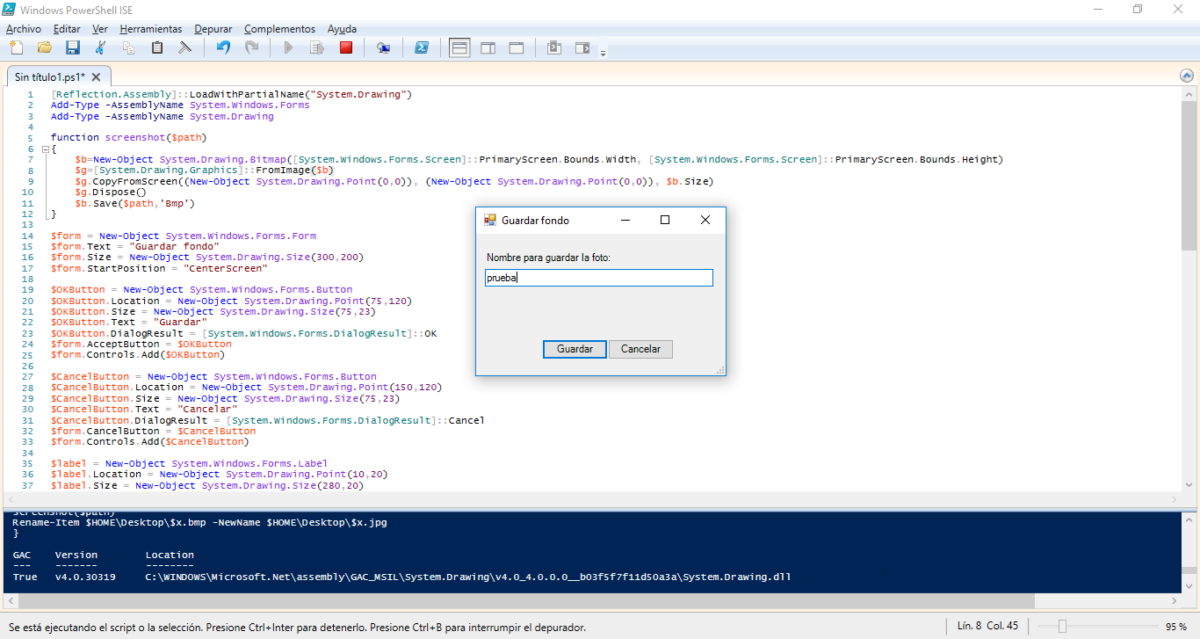Click the zoom slider in the status bar
Screen dimensions: 1200x639
[1062, 626]
